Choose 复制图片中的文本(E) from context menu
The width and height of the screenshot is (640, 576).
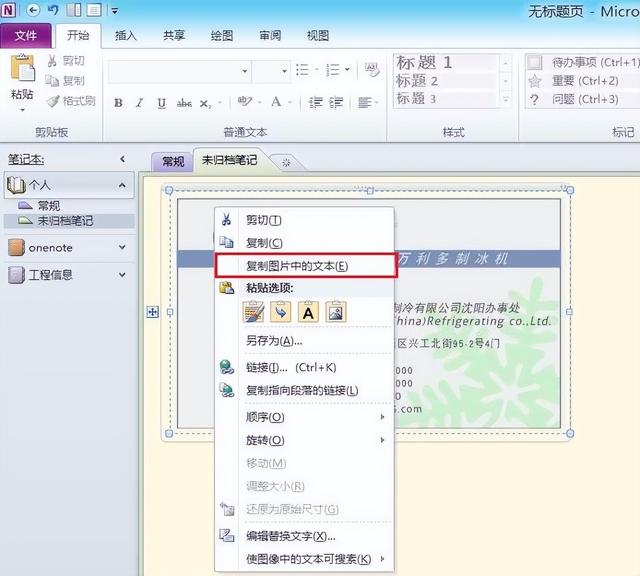click(306, 266)
